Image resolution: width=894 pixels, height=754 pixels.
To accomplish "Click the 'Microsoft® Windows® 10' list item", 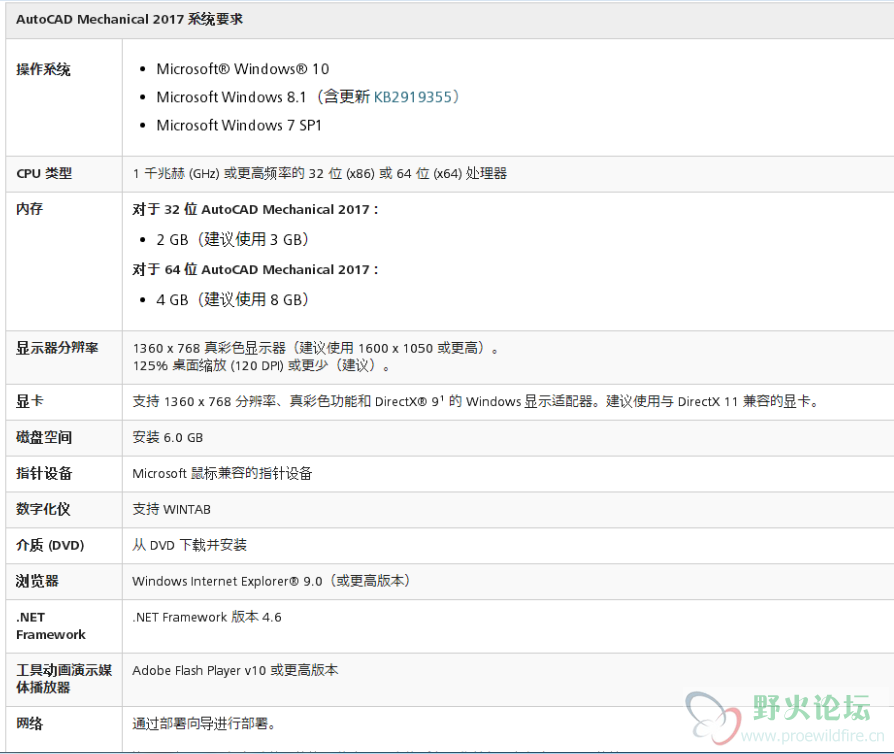I will tap(243, 69).
